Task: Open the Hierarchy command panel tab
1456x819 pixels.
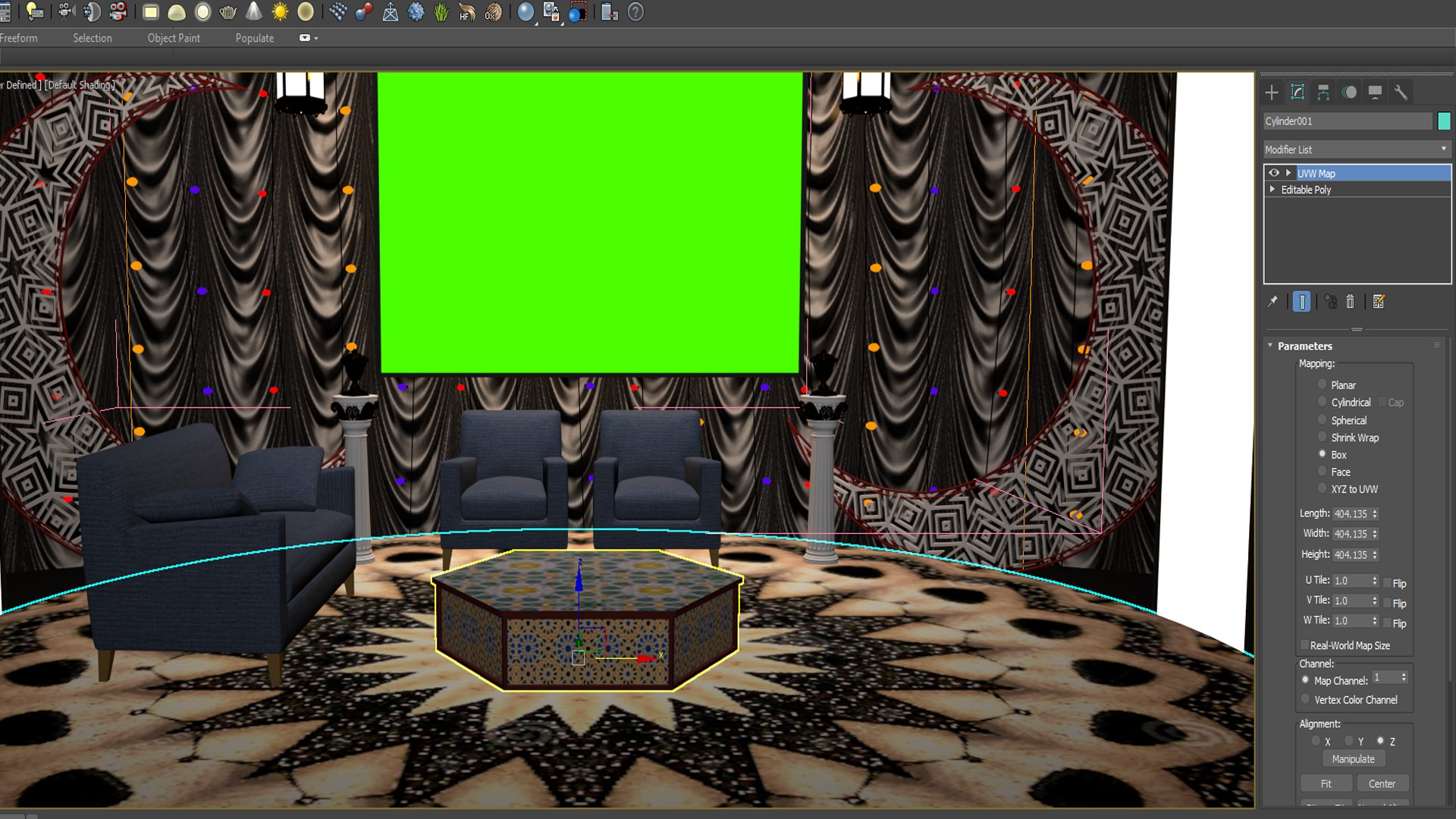Action: pyautogui.click(x=1323, y=93)
